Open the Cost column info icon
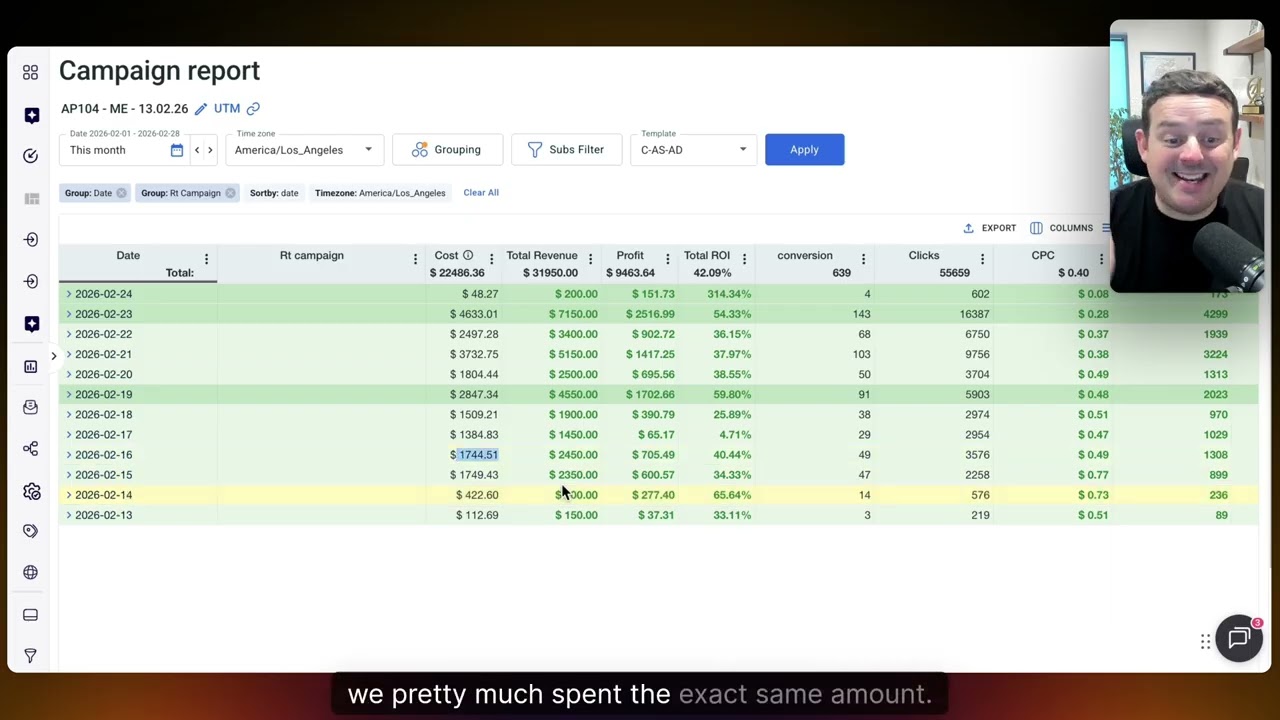 467,256
